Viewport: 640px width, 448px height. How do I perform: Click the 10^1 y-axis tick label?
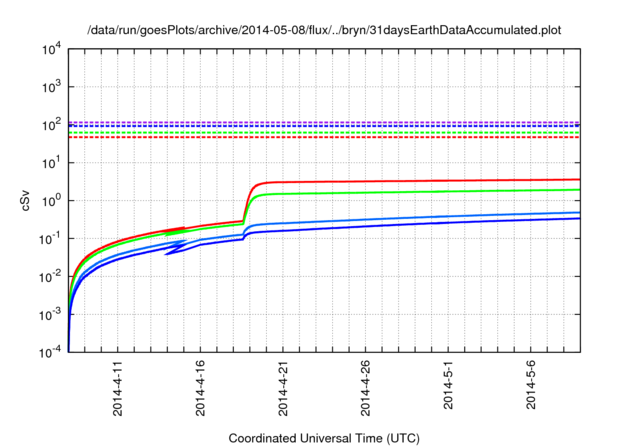(51, 163)
